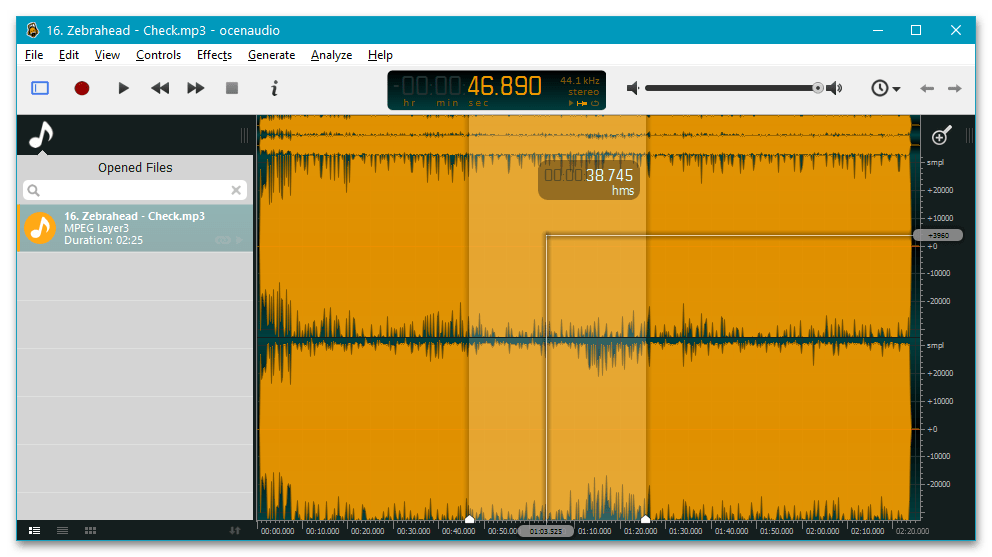Image resolution: width=992 pixels, height=557 pixels.
Task: Open the View menu
Action: 108,55
